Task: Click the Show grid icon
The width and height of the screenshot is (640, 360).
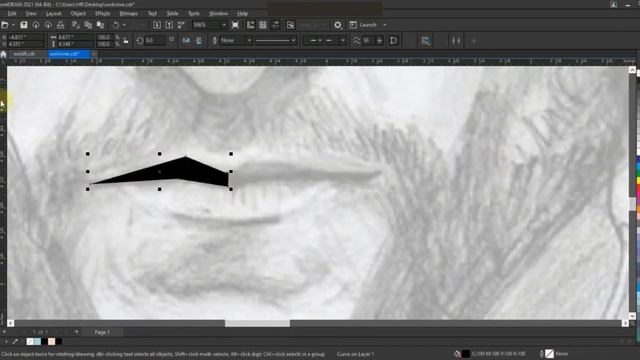Action: point(263,25)
